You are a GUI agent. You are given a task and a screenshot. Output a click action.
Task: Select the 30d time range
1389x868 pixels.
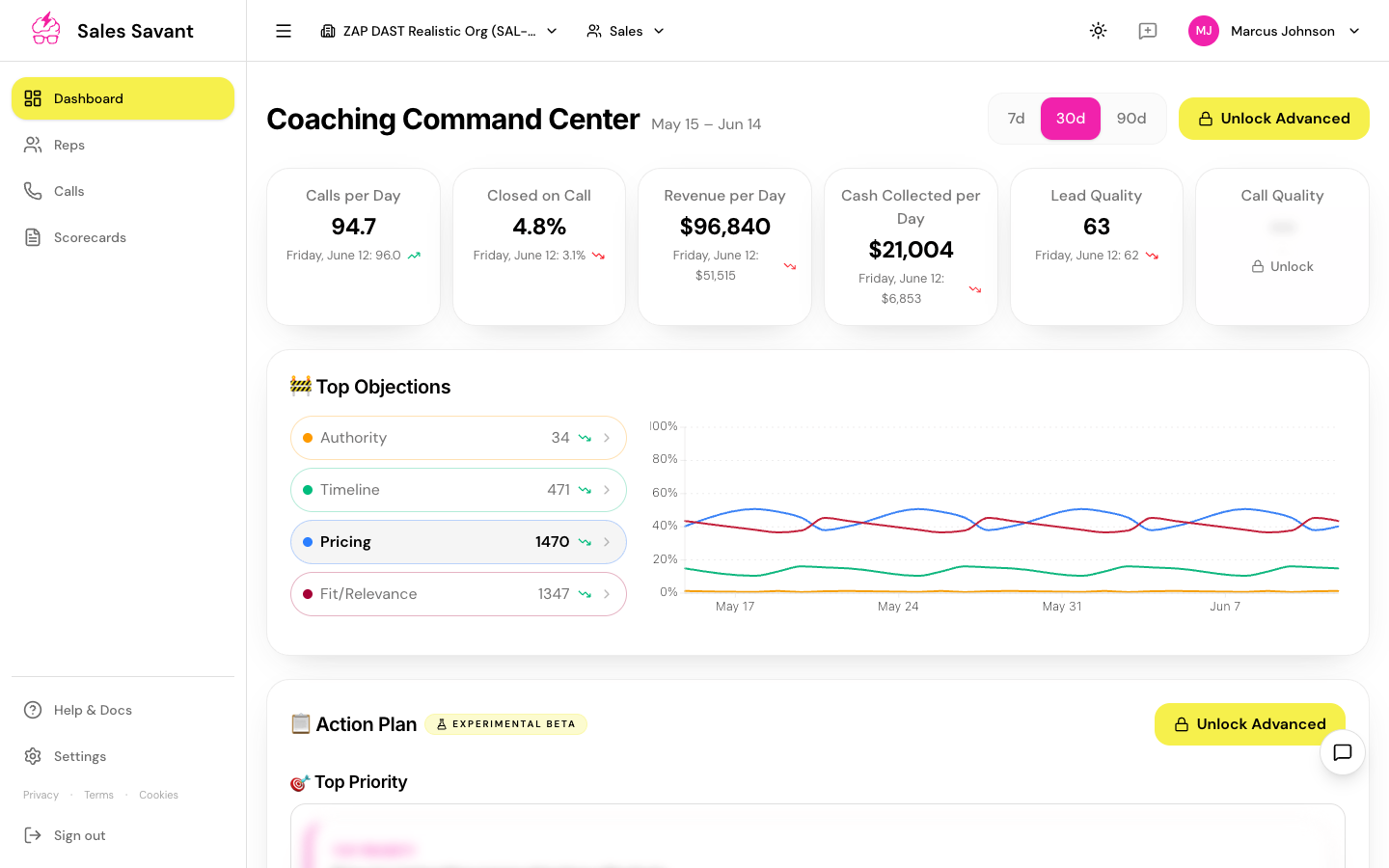pos(1071,119)
